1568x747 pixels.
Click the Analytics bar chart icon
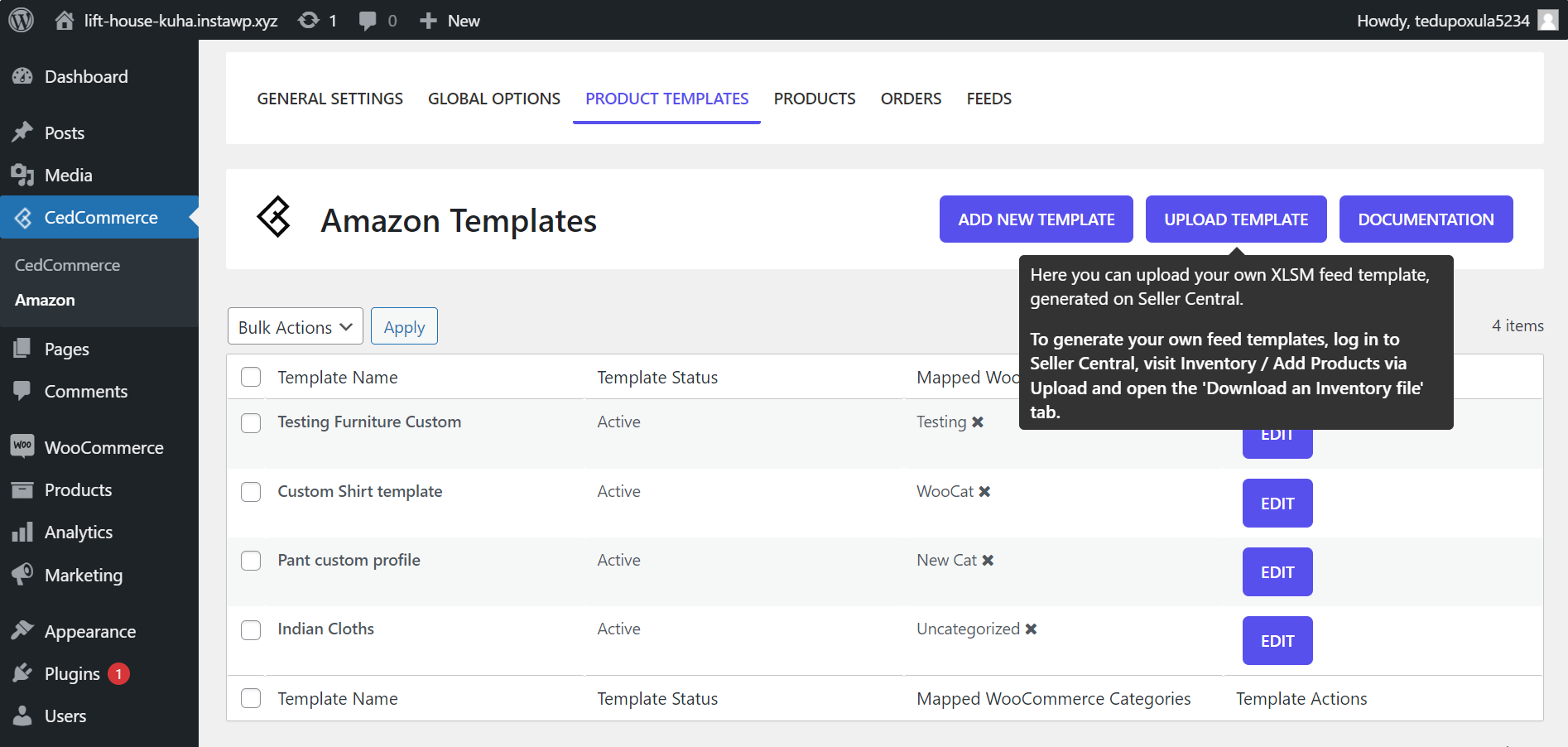(x=22, y=532)
